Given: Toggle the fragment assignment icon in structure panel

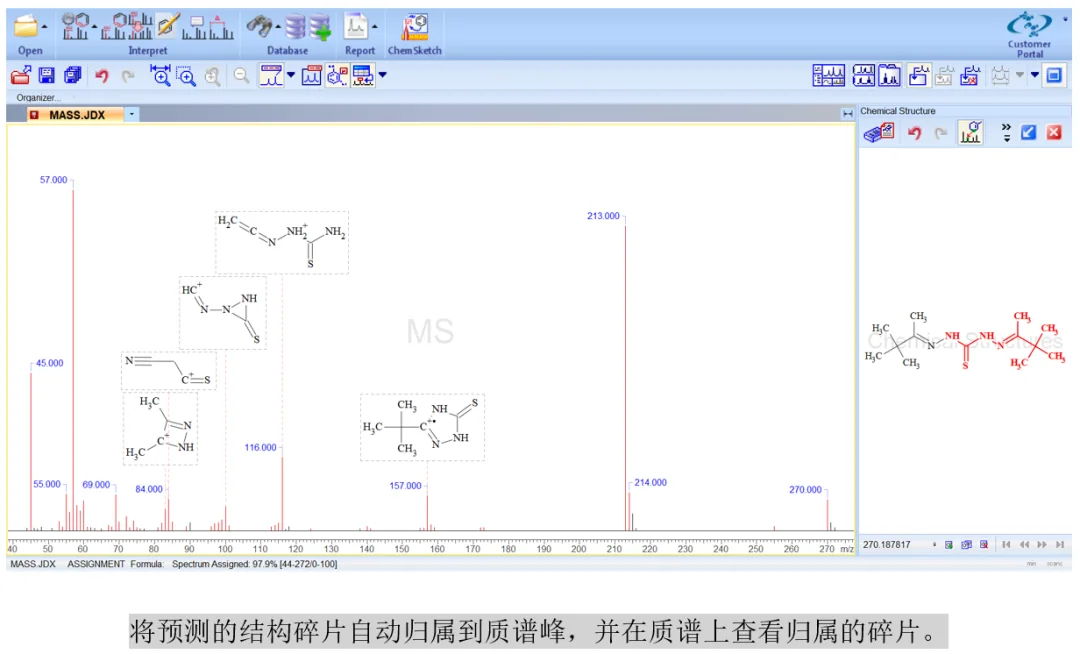Looking at the screenshot, I should [970, 132].
